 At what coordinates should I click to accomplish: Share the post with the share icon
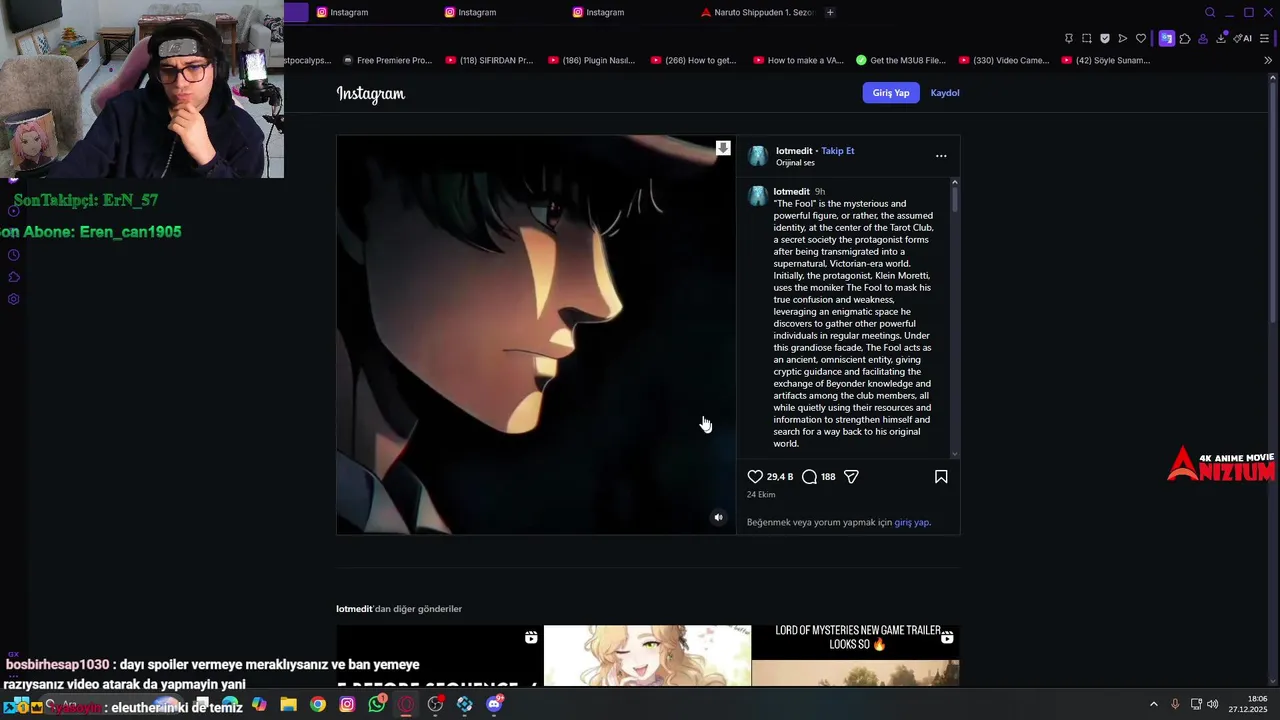(x=851, y=477)
